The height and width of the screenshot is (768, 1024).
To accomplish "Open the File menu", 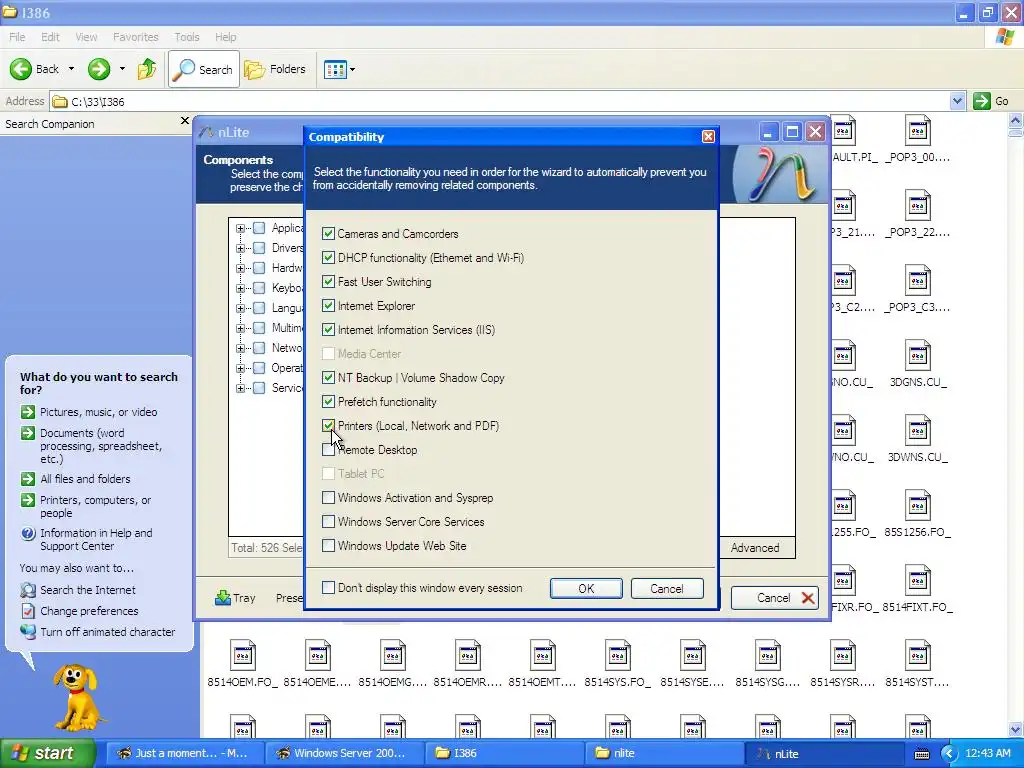I will pos(17,37).
